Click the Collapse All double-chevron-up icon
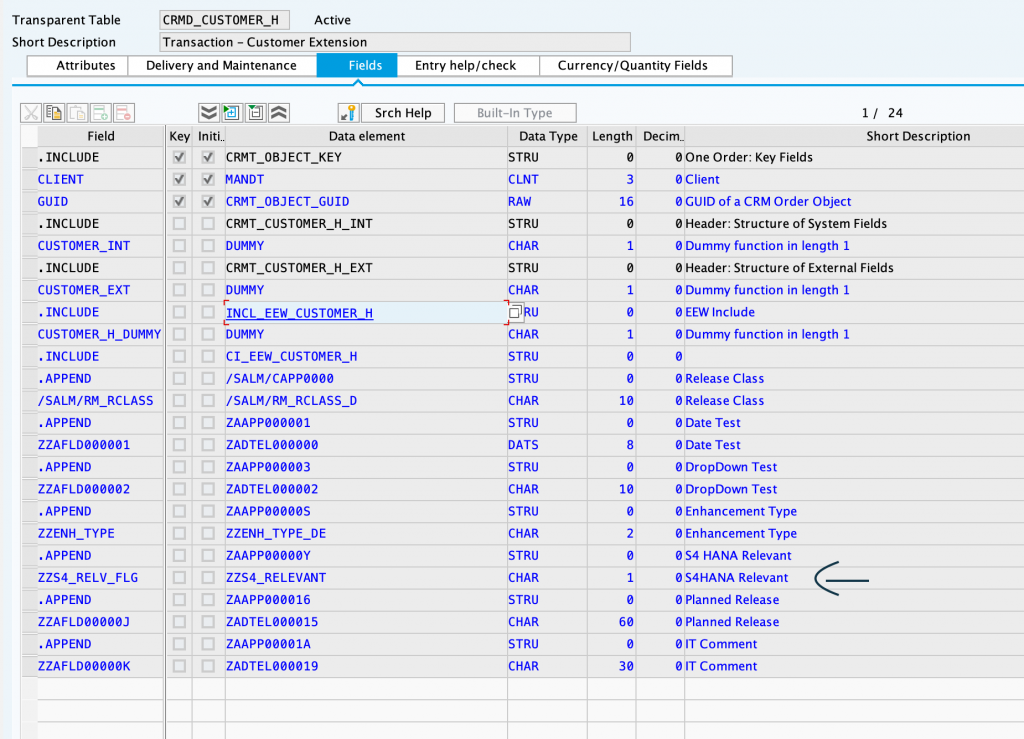Viewport: 1024px width, 739px height. point(279,113)
